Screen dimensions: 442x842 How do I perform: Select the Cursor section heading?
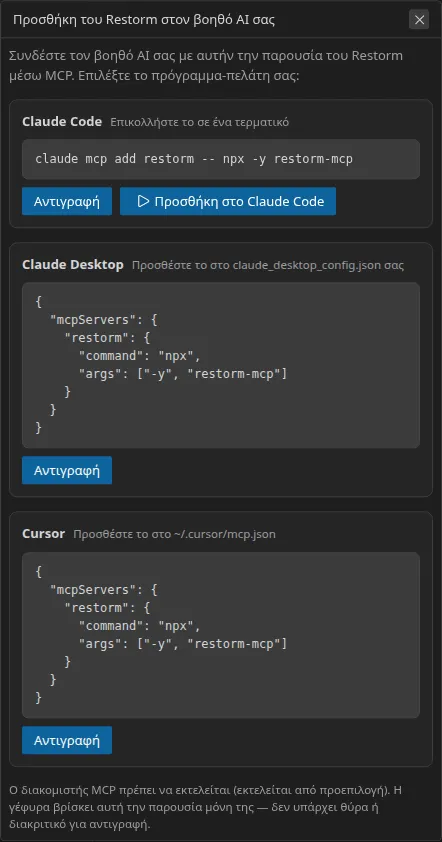click(x=44, y=534)
